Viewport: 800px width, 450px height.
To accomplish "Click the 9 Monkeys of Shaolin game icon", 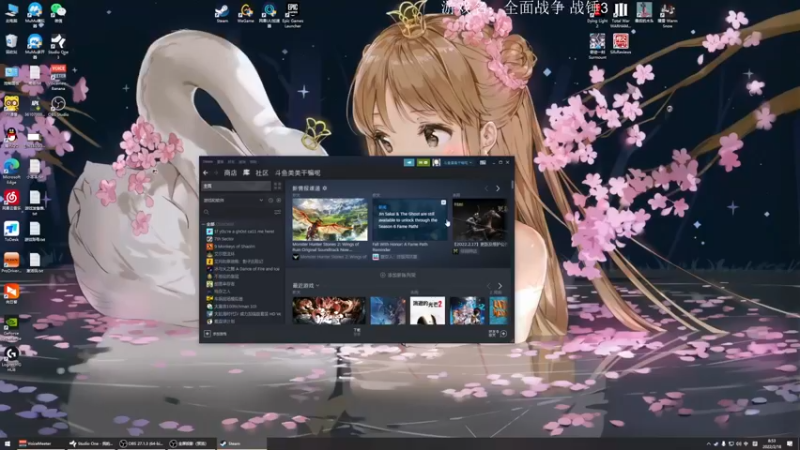I will point(209,246).
